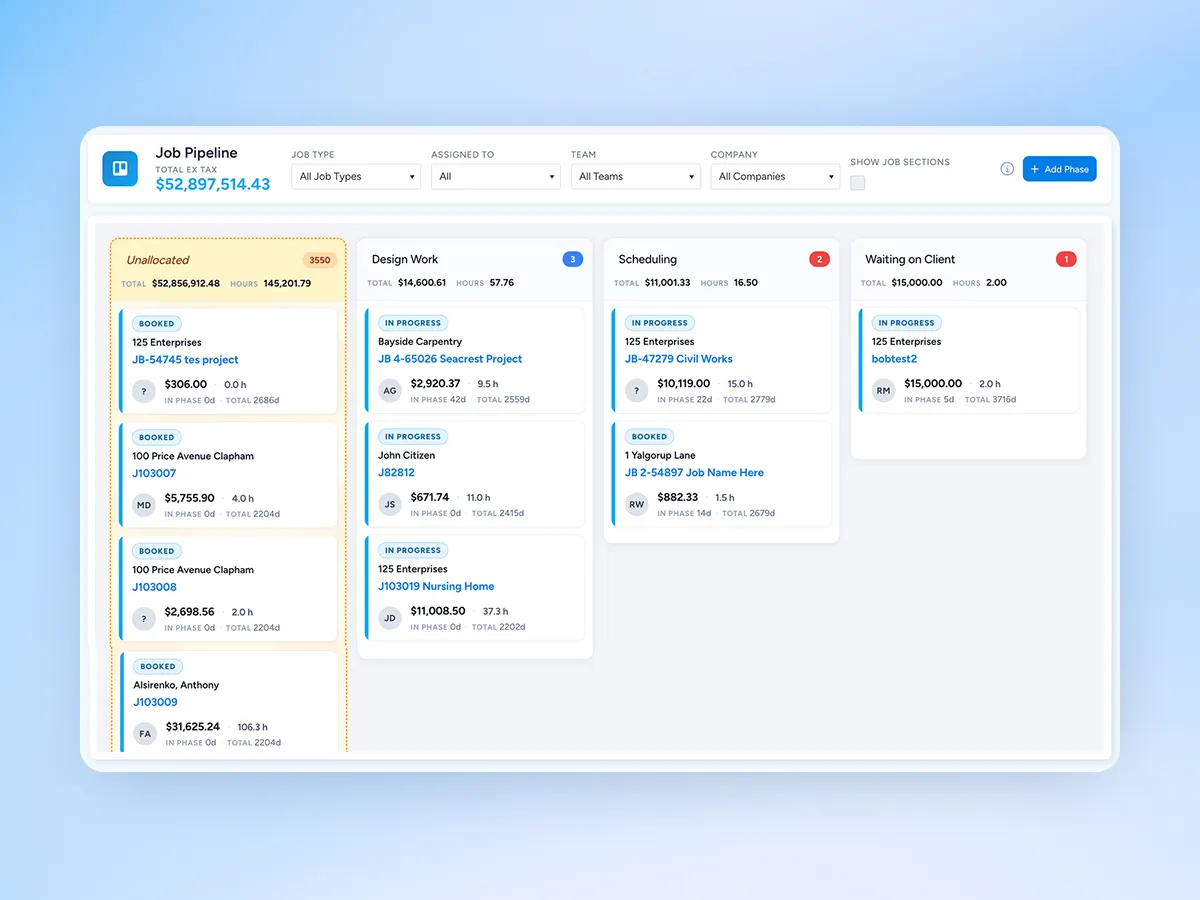Open the JB-54745 tes project link

185,360
